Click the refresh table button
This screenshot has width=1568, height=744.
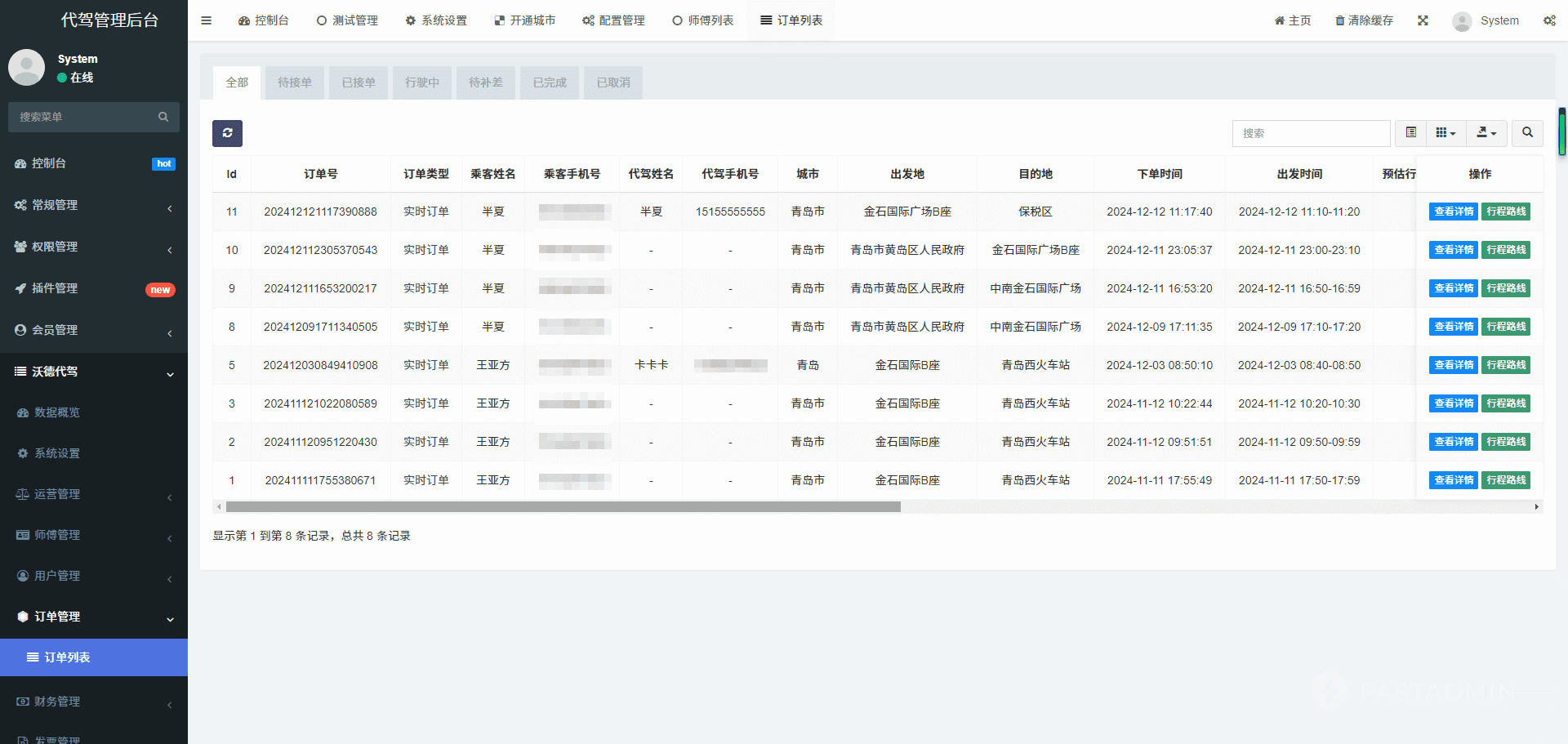point(227,133)
